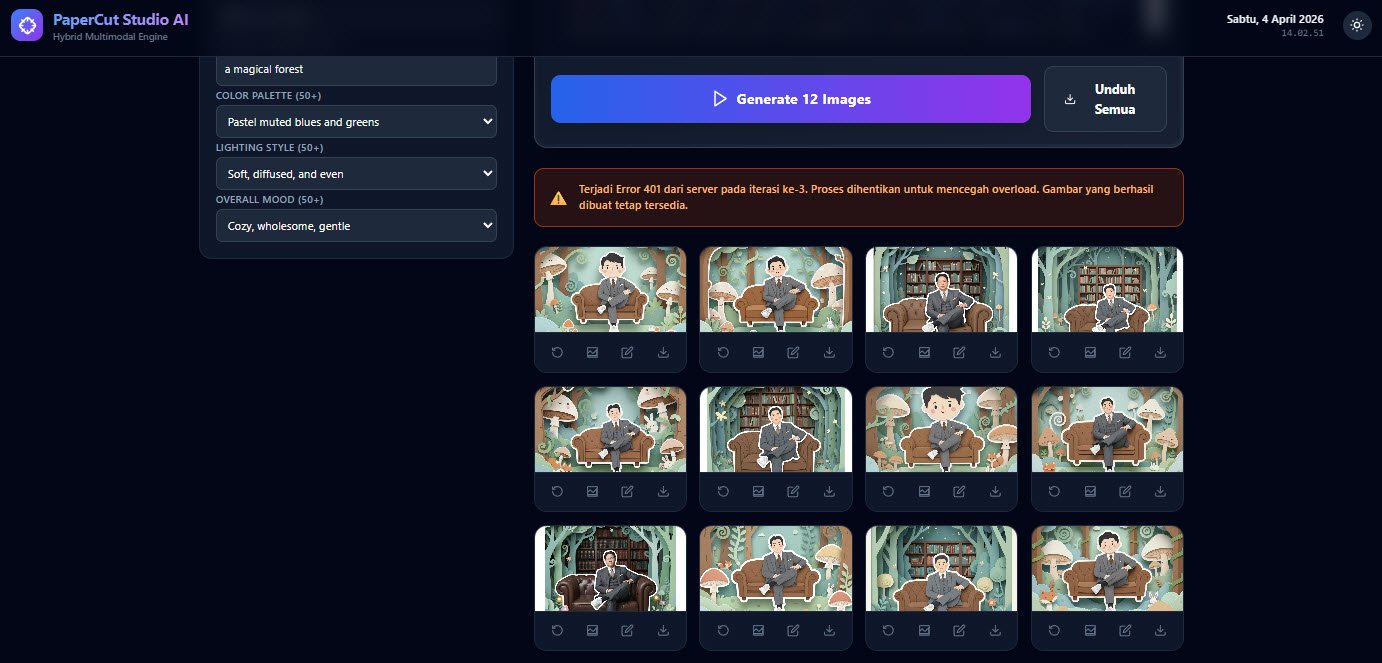
Task: Click the 'a magical forest' input field
Action: coord(356,70)
